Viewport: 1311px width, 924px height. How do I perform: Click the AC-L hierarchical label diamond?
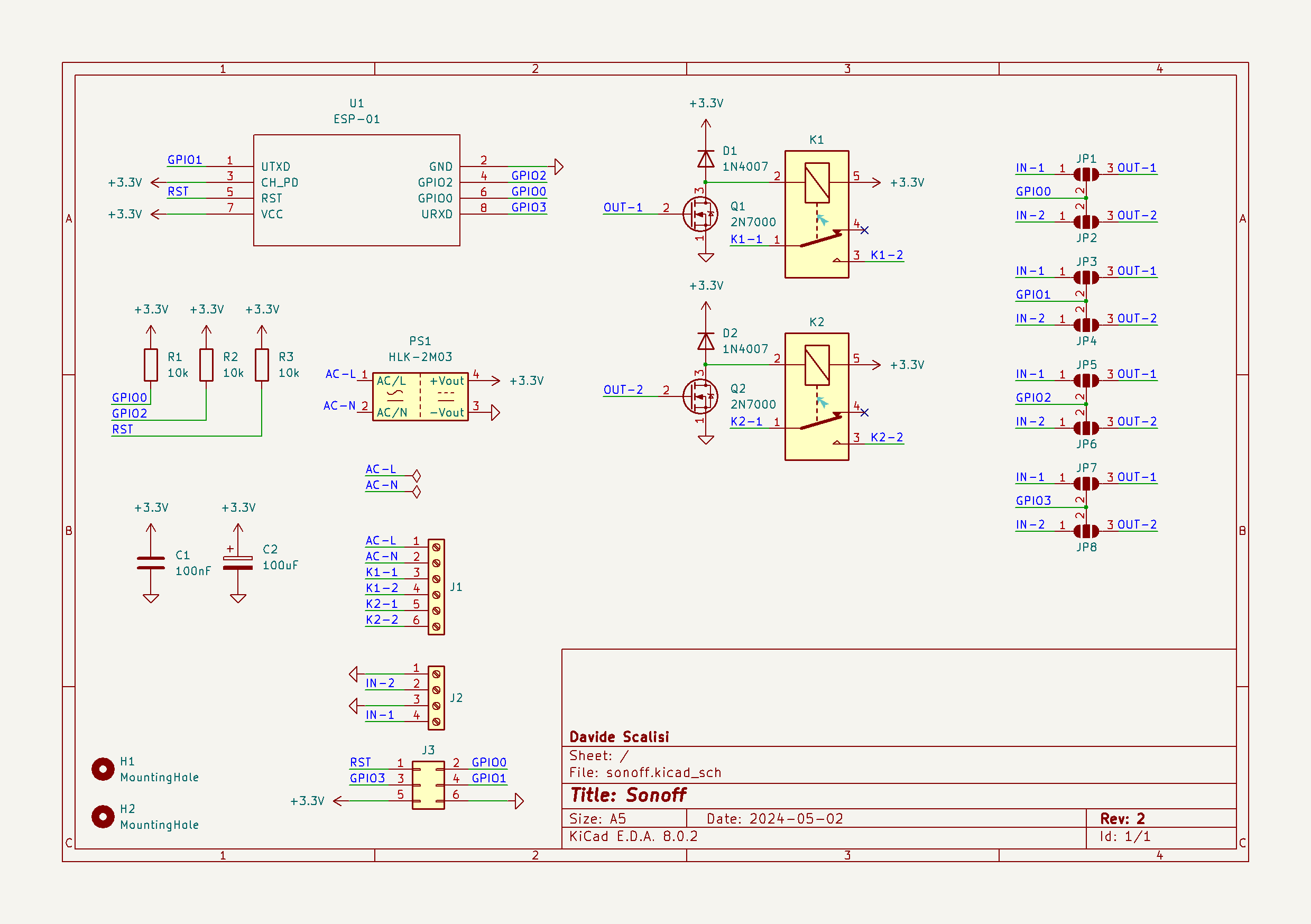pos(417,476)
